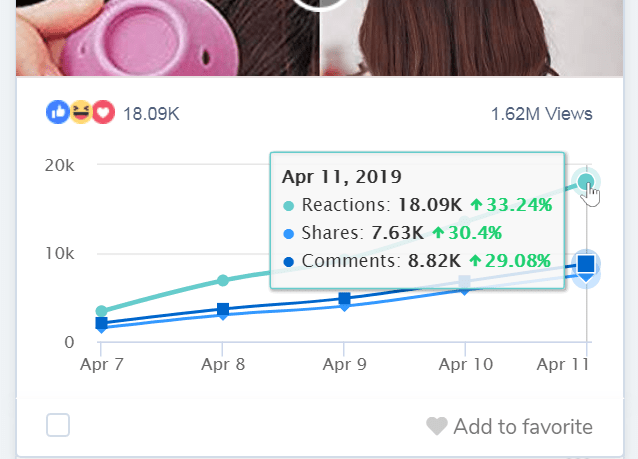Click the 1.62M Views label
The image size is (638, 459).
click(542, 114)
